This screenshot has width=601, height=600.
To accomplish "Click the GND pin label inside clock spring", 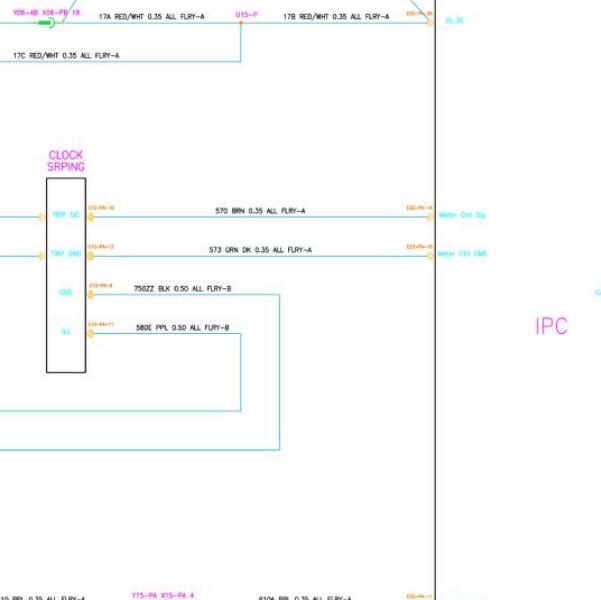I will (x=66, y=293).
